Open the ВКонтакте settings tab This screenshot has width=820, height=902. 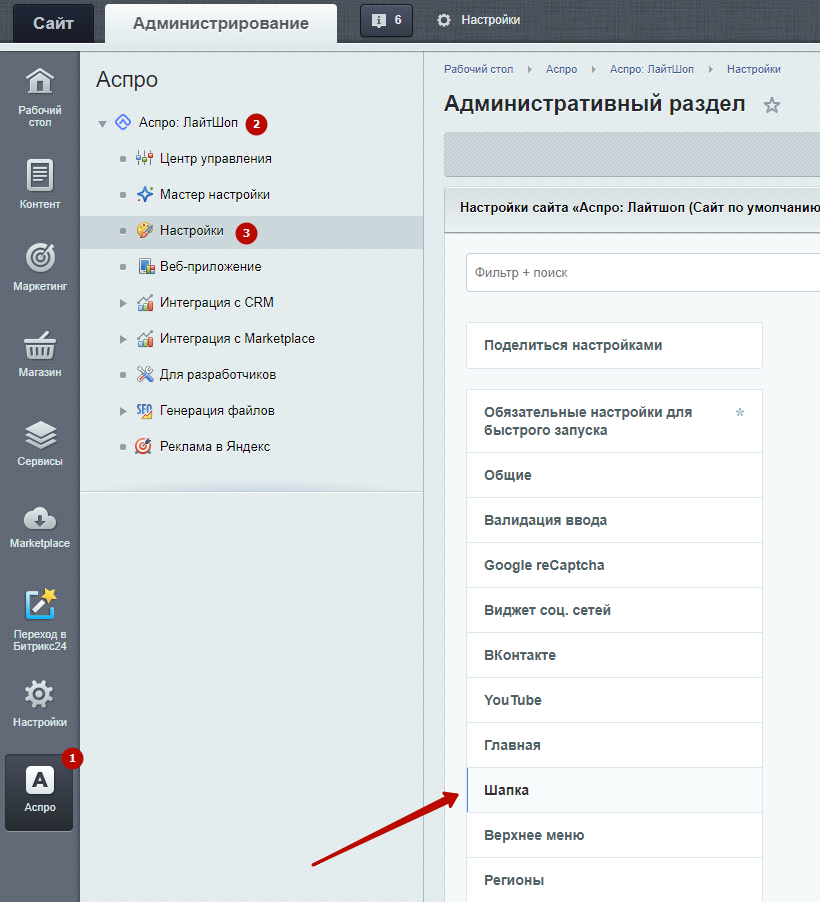[614, 655]
